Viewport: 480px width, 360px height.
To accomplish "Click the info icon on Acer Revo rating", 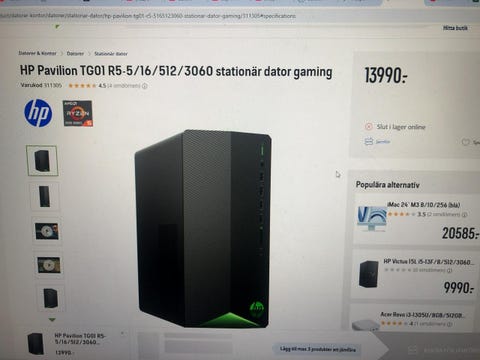I will point(450,324).
